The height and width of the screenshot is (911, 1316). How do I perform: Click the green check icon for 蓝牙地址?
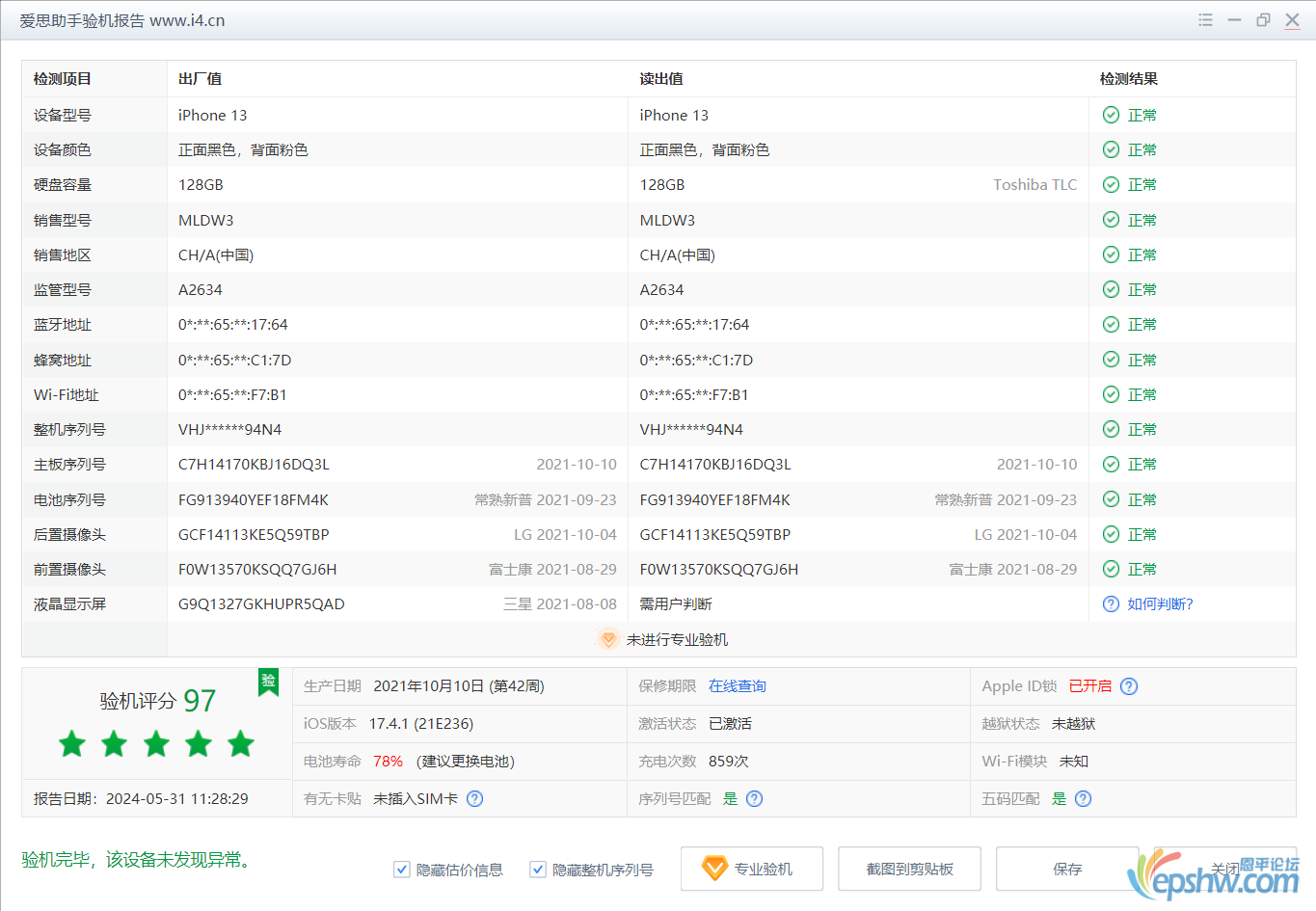coord(1111,324)
